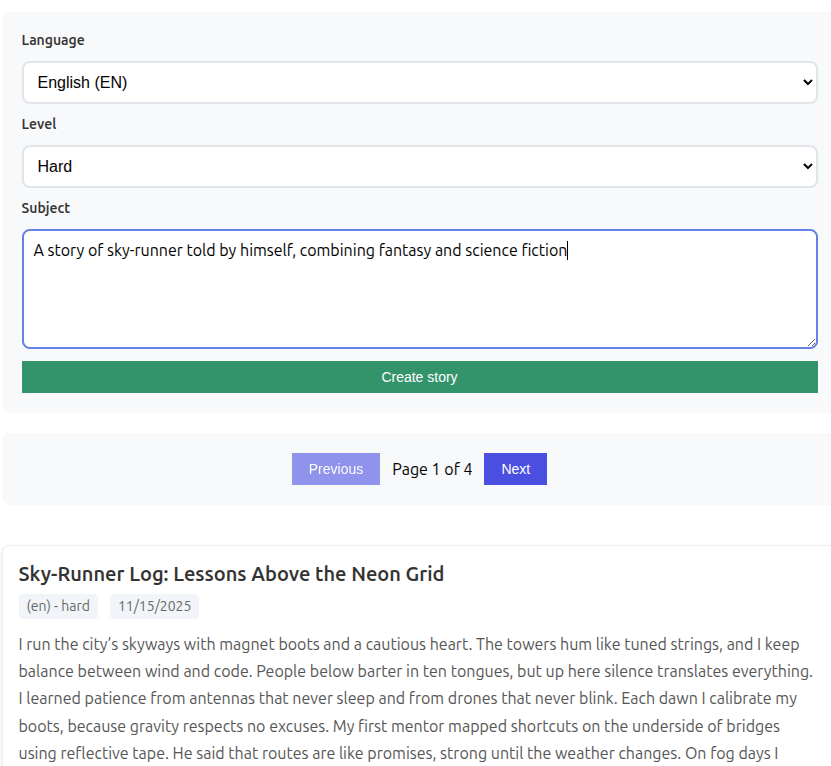Click the Language field label
The width and height of the screenshot is (831, 766).
click(53, 40)
